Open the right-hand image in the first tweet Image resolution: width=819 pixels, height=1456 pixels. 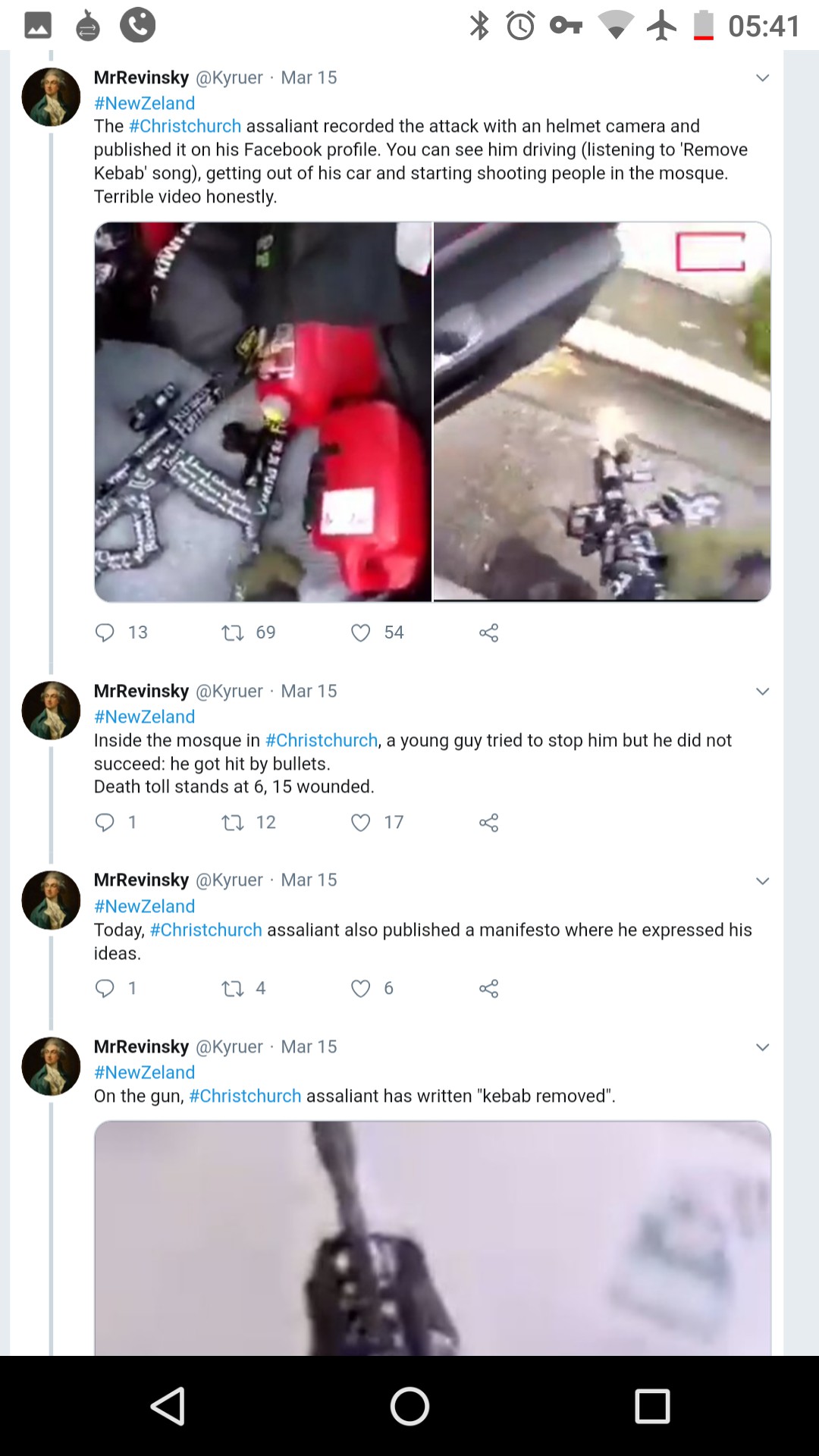pos(602,412)
